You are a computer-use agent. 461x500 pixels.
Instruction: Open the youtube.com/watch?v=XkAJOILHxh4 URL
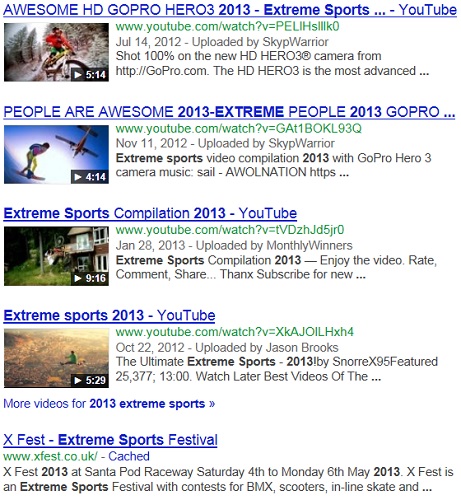235,332
